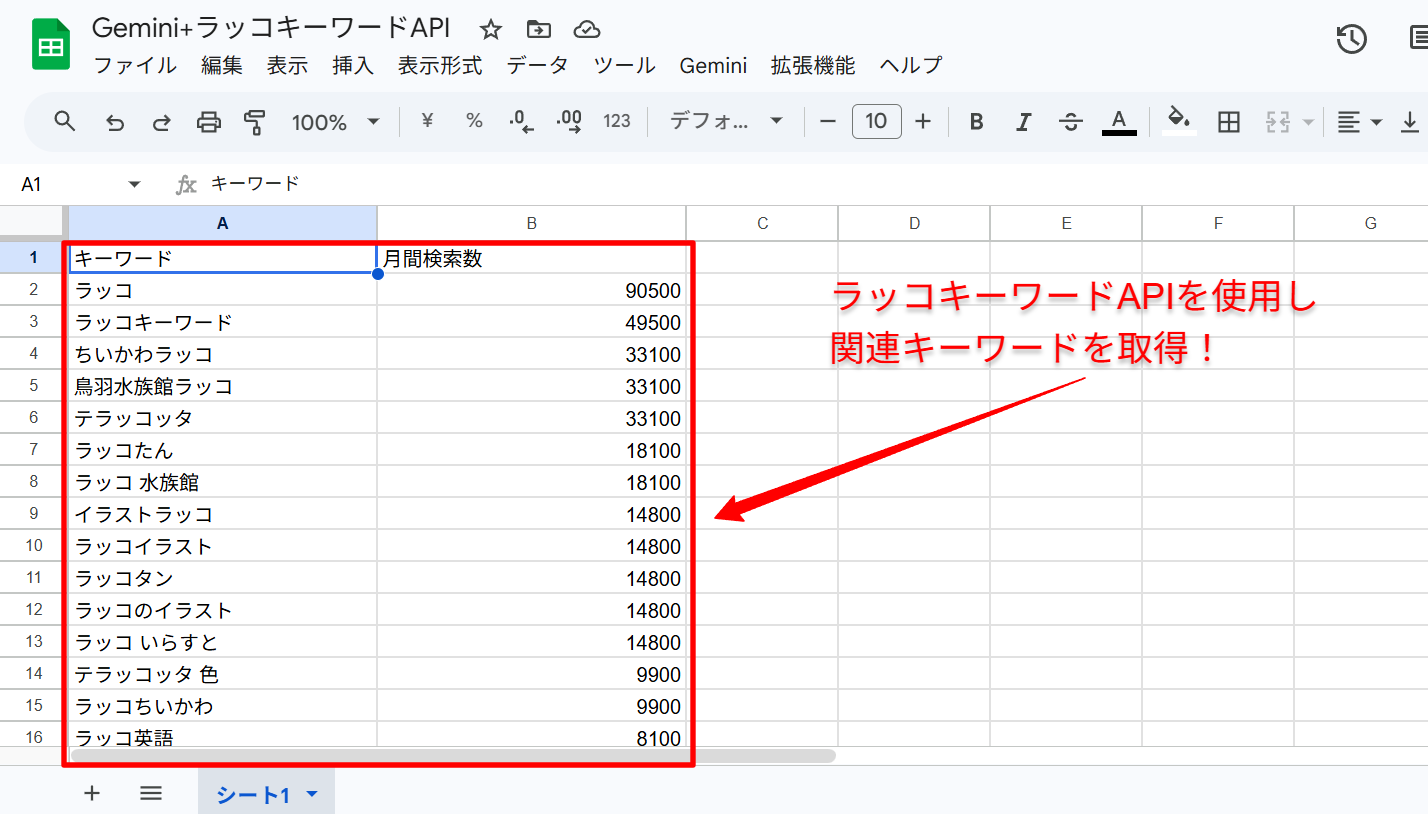
Task: Decrease decimal places
Action: [521, 122]
